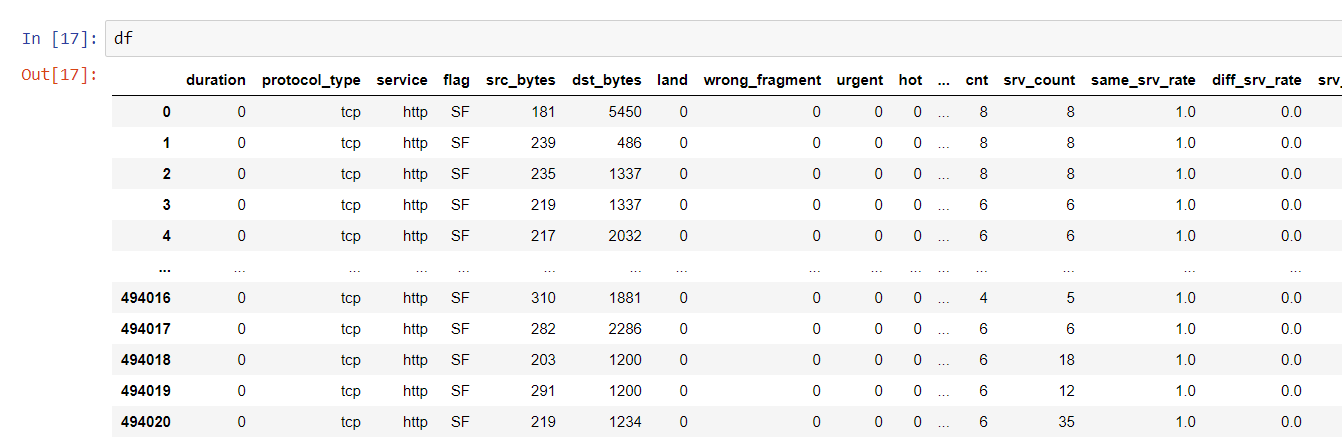Click dst_bytes value 1234

pos(625,422)
